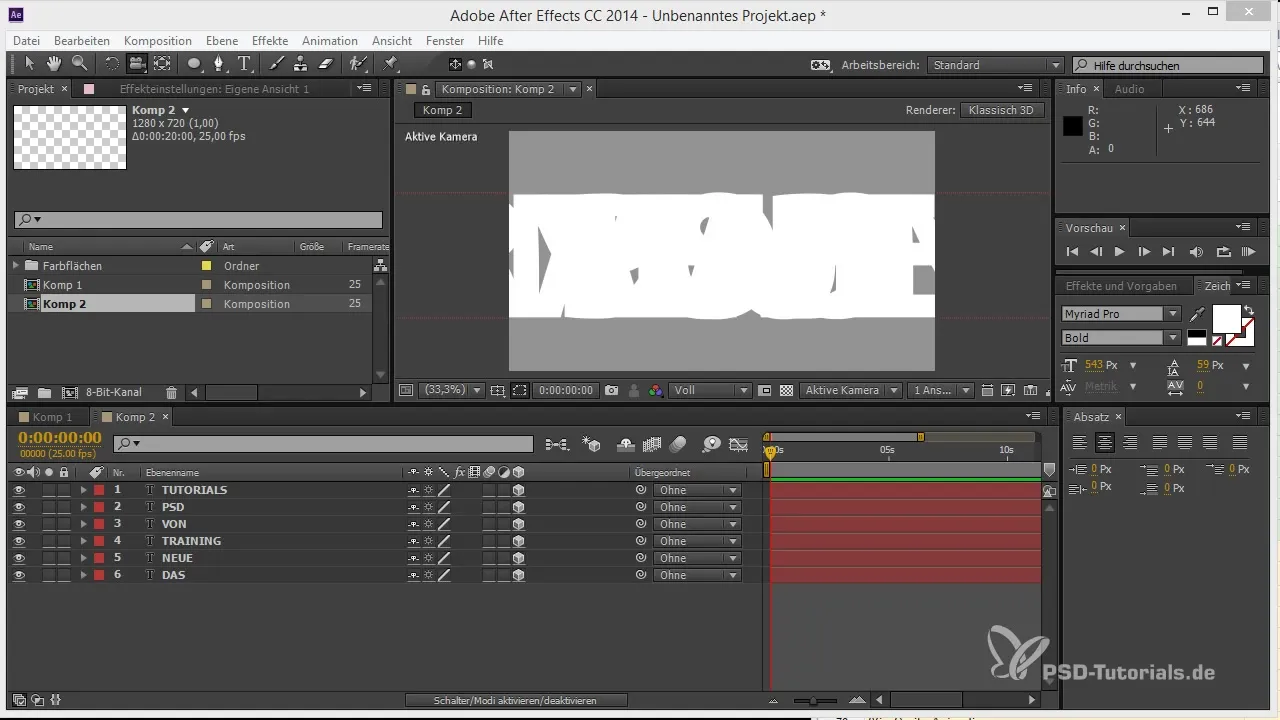1280x720 pixels.
Task: Open the Myriad Pro font dropdown
Action: [x=1121, y=314]
